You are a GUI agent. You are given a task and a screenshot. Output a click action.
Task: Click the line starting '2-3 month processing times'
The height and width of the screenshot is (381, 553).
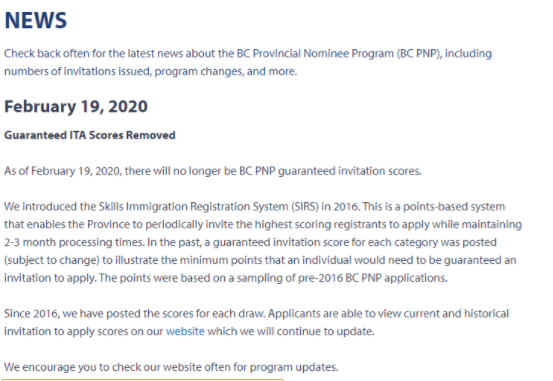click(250, 242)
